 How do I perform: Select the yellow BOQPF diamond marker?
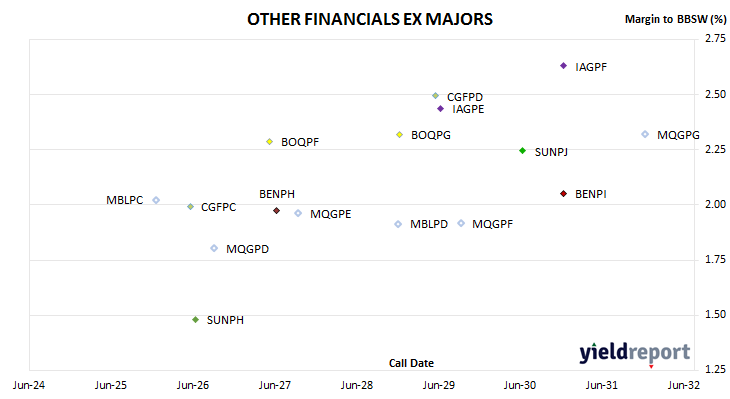coord(270,142)
